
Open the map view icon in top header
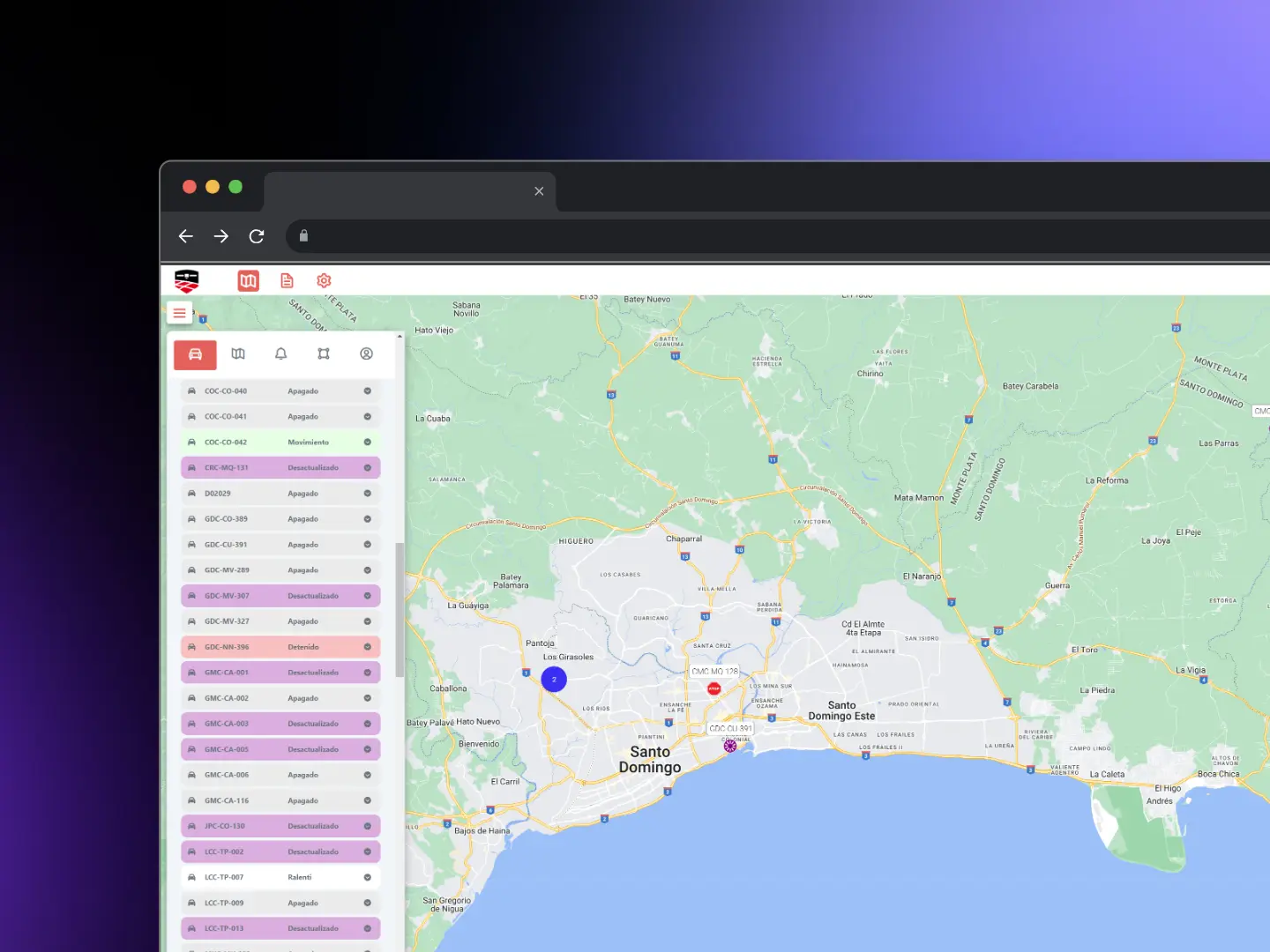(x=249, y=280)
